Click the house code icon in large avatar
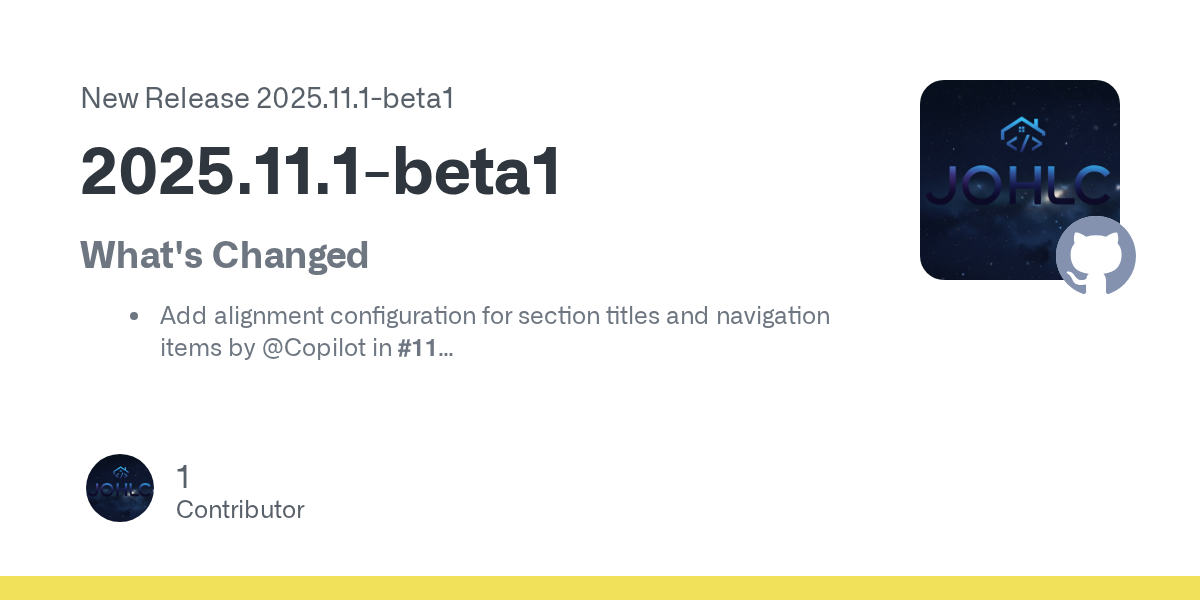Screen dimensions: 1200x600 click(x=1020, y=132)
